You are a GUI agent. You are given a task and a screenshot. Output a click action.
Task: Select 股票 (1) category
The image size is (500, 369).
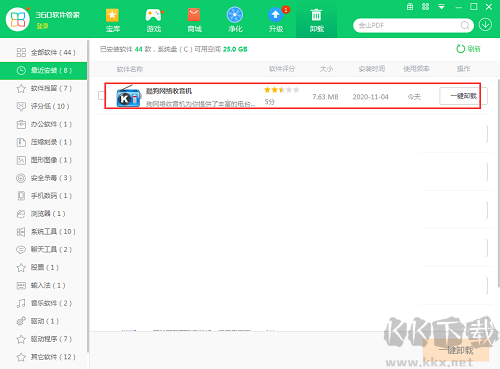pyautogui.click(x=44, y=267)
